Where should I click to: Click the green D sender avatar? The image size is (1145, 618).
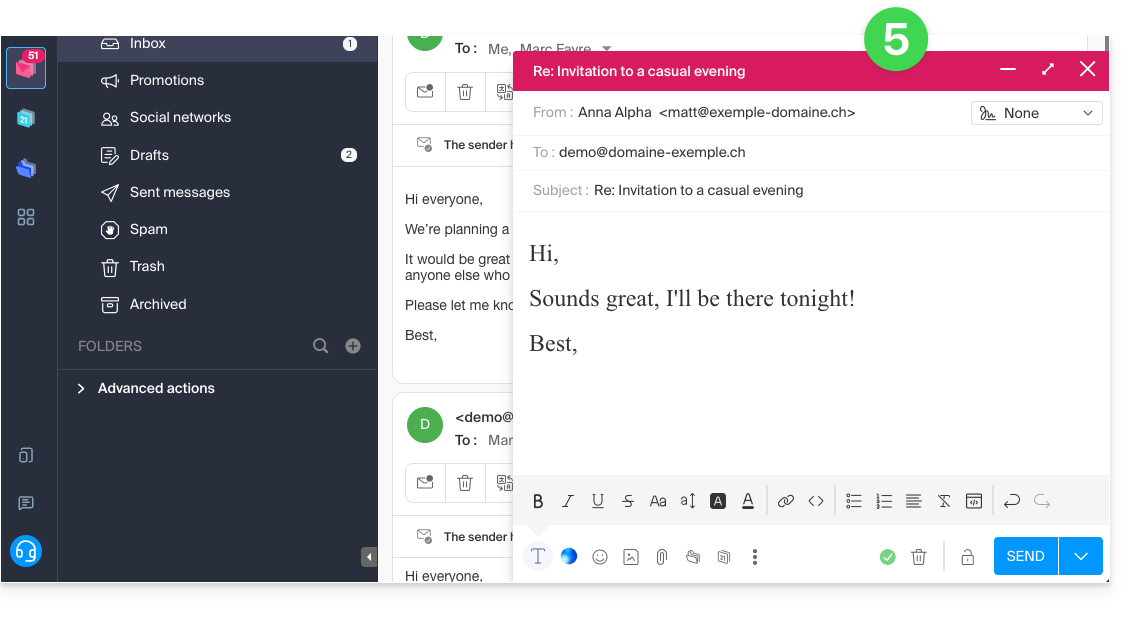pyautogui.click(x=425, y=424)
